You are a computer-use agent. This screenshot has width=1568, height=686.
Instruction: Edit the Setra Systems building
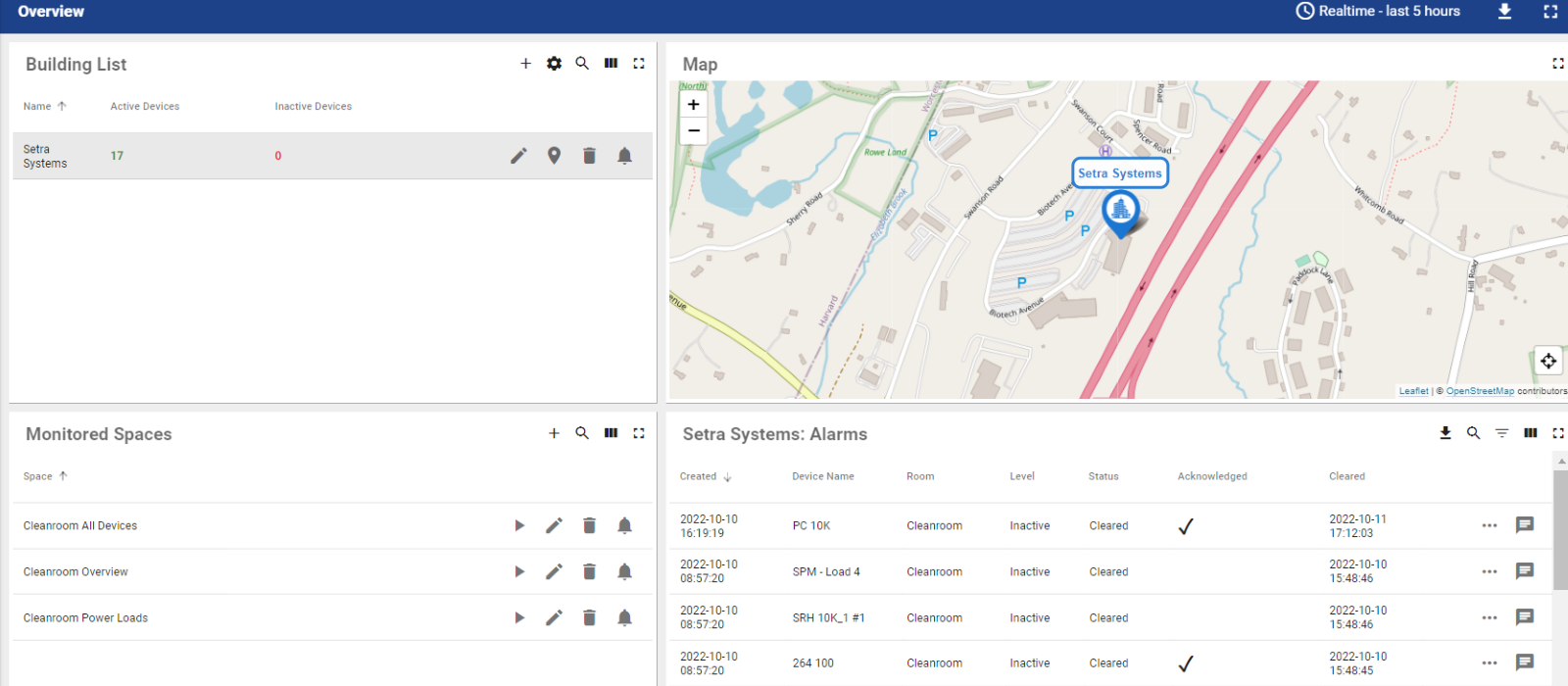pos(518,156)
